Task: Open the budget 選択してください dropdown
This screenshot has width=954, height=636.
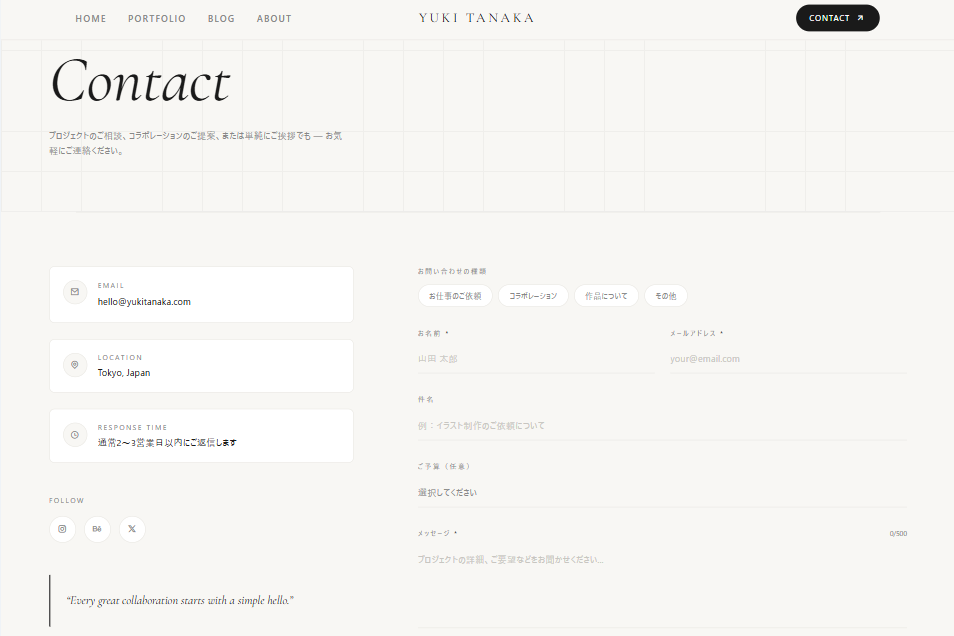Action: coord(662,492)
